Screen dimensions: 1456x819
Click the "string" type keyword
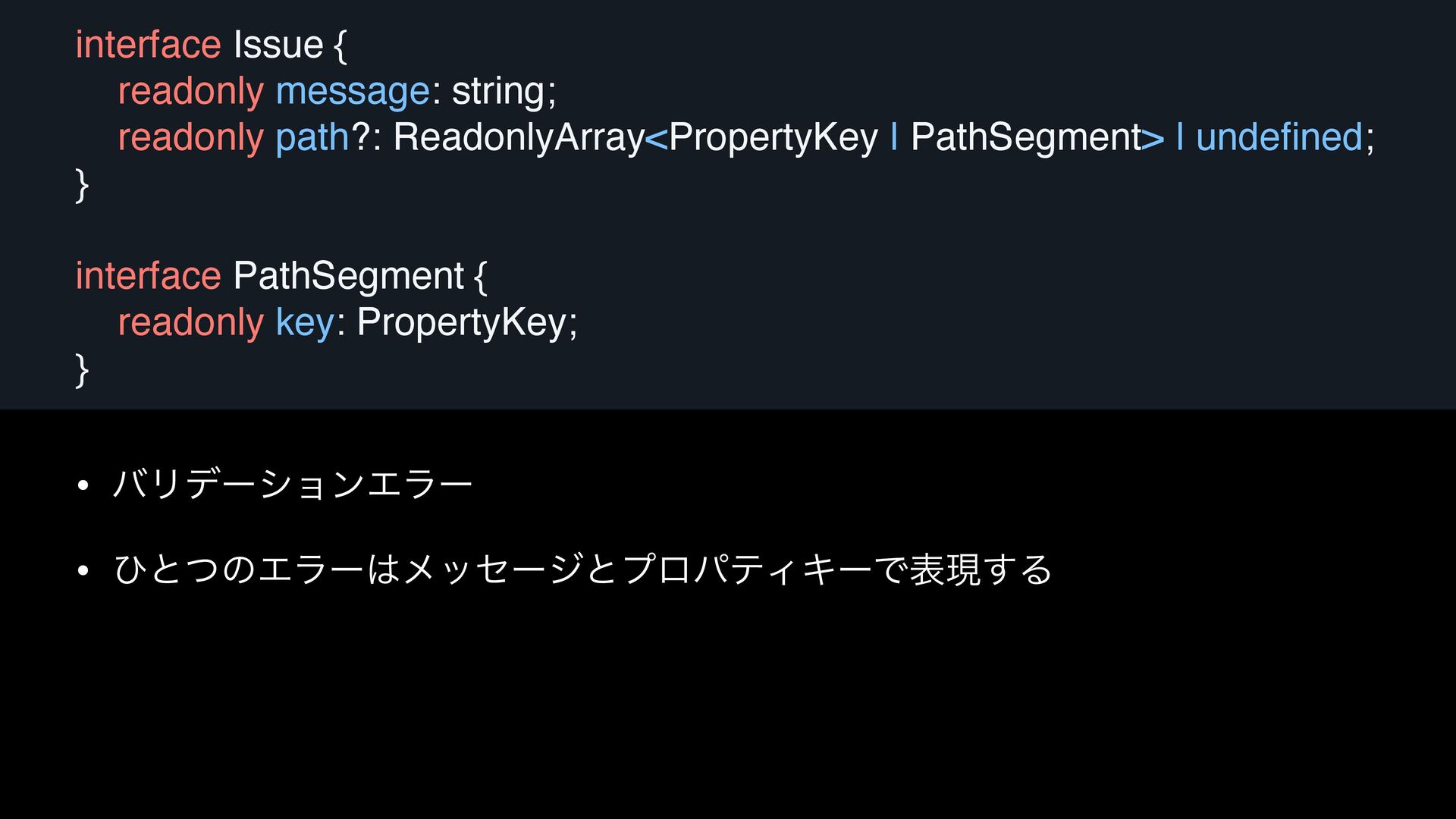499,92
